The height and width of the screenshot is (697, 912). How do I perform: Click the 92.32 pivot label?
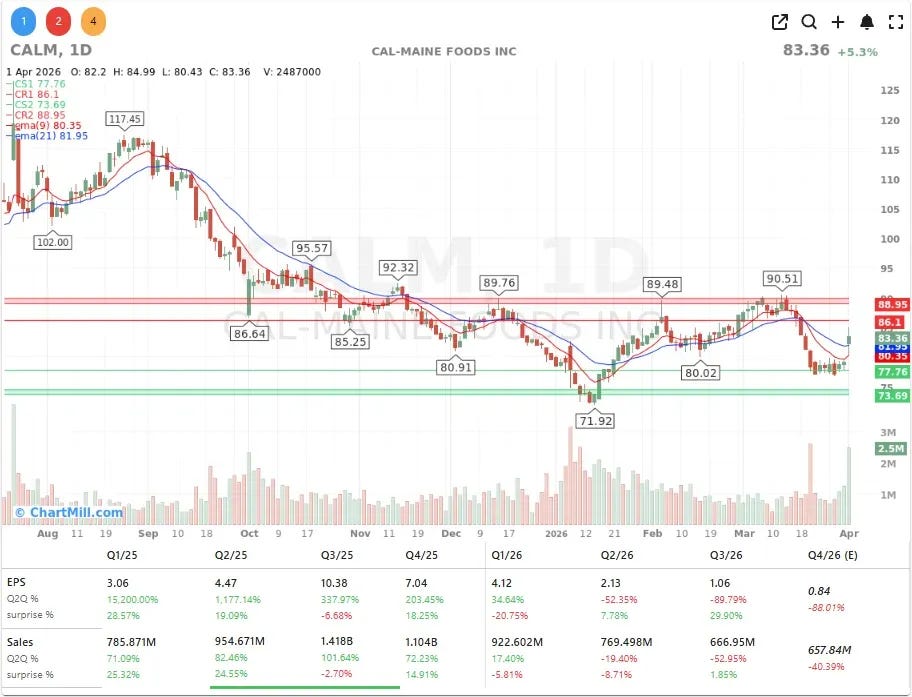[398, 268]
